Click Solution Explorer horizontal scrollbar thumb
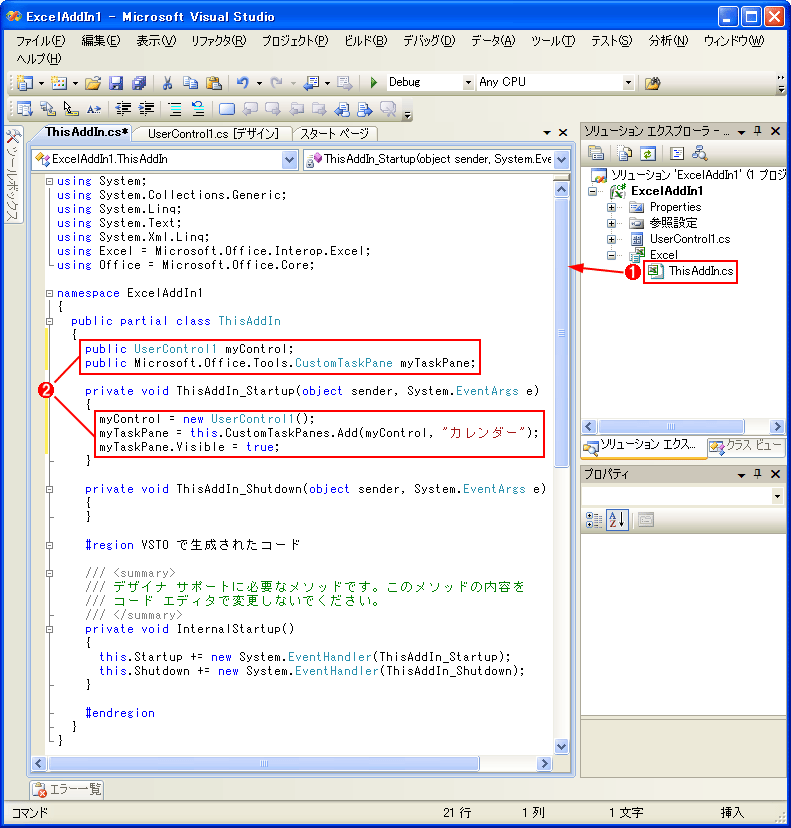 [x=671, y=426]
